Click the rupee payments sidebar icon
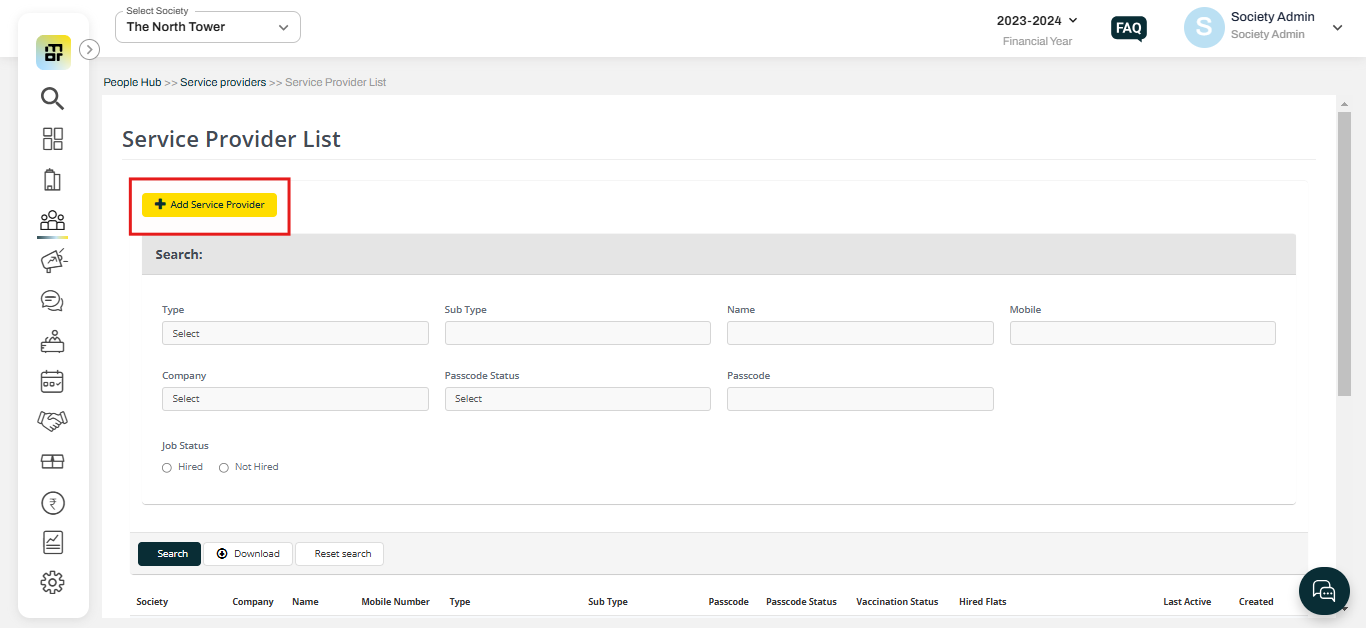 (x=52, y=502)
